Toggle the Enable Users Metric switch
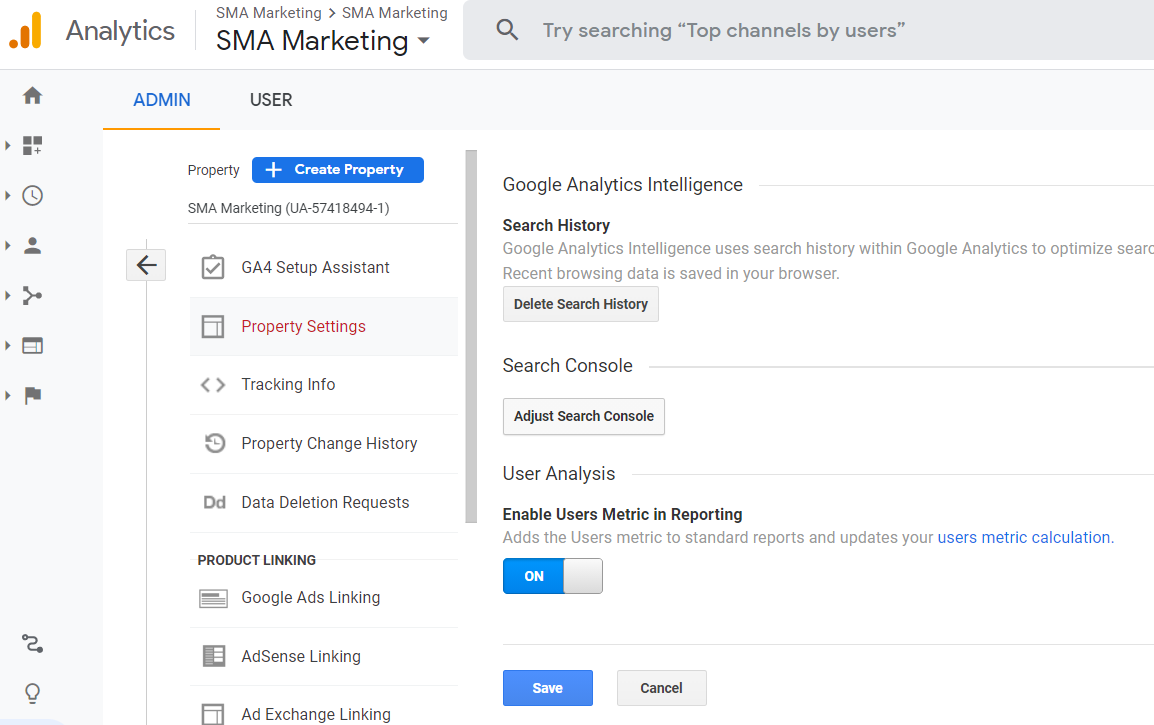 tap(552, 576)
